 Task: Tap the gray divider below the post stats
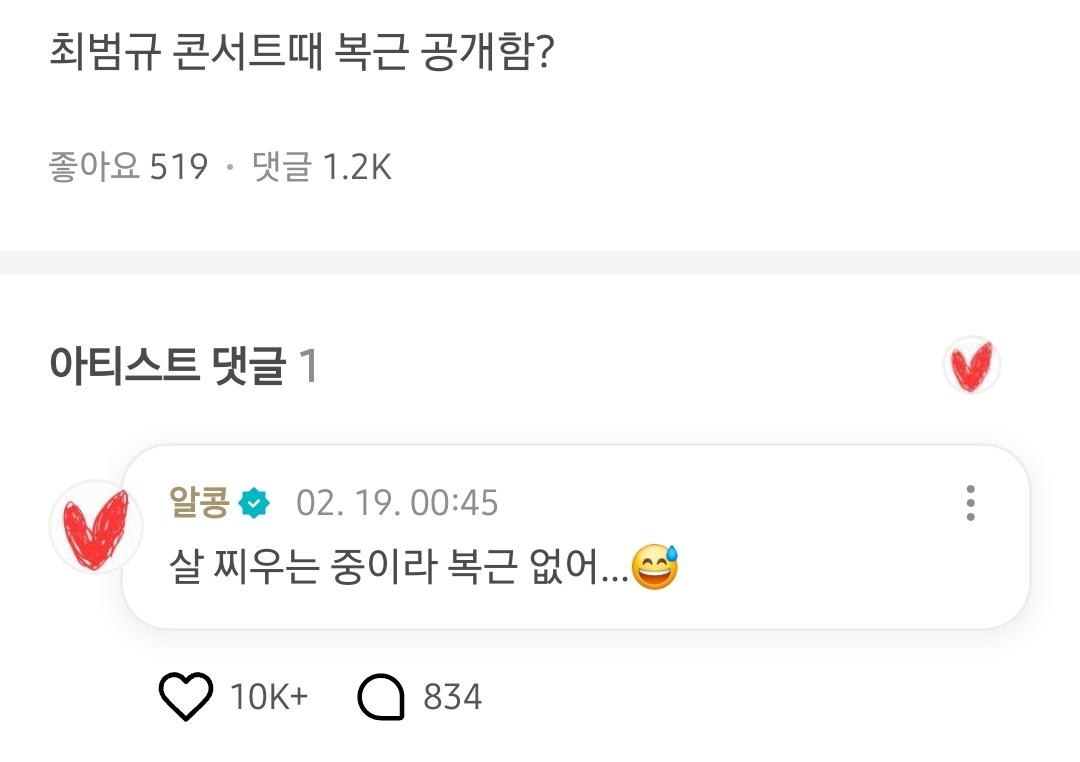coord(540,263)
